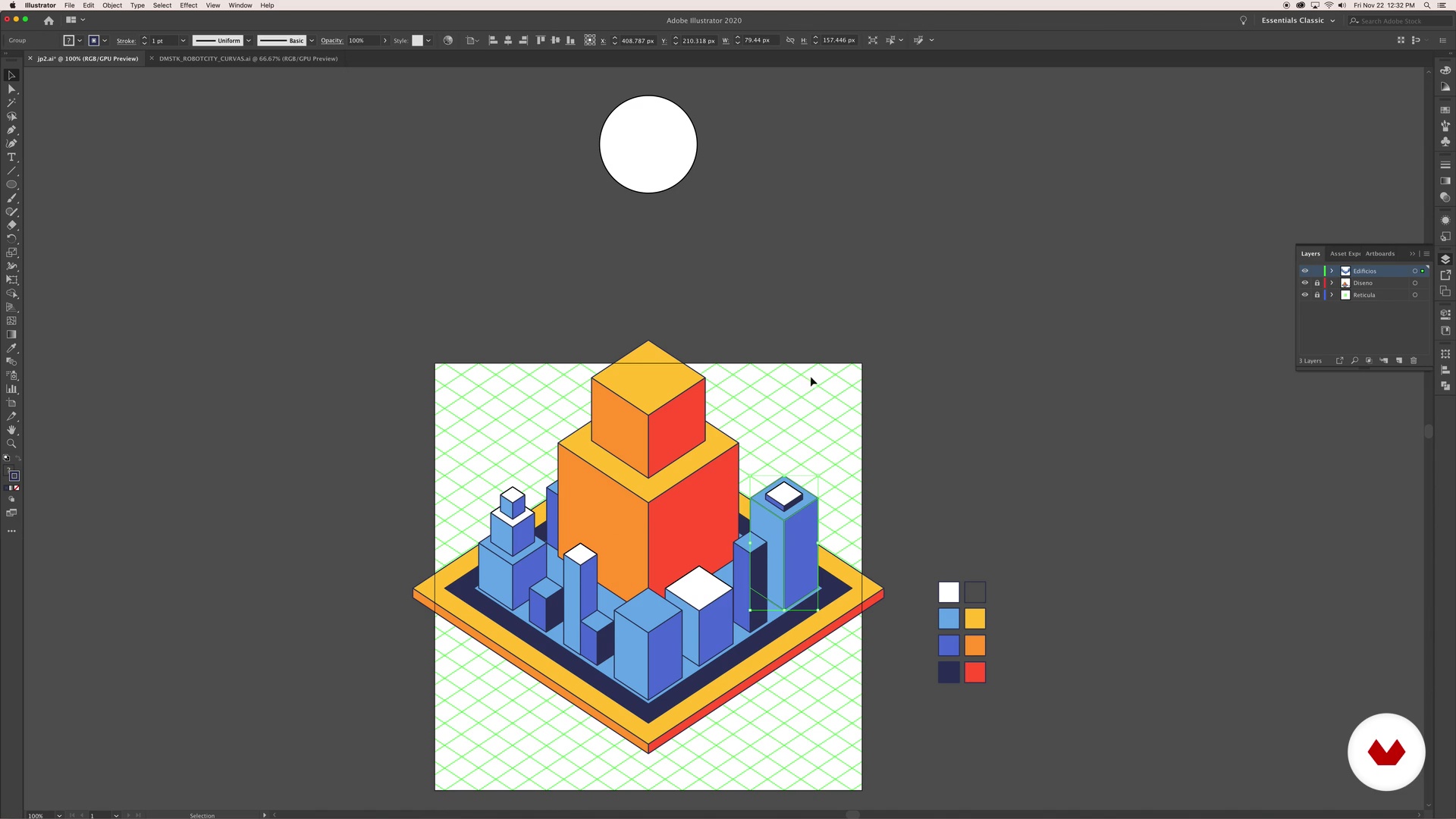This screenshot has width=1456, height=819.
Task: Click Create New Layer icon
Action: [1399, 361]
